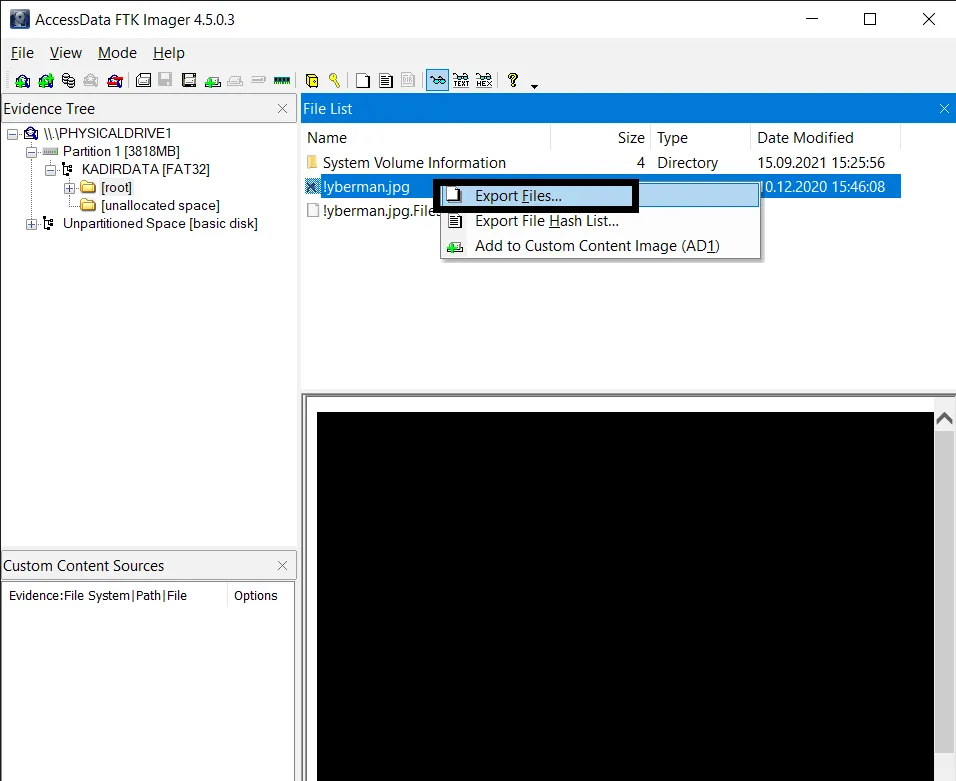Sort file list by Name column
This screenshot has height=781, width=956.
point(426,138)
